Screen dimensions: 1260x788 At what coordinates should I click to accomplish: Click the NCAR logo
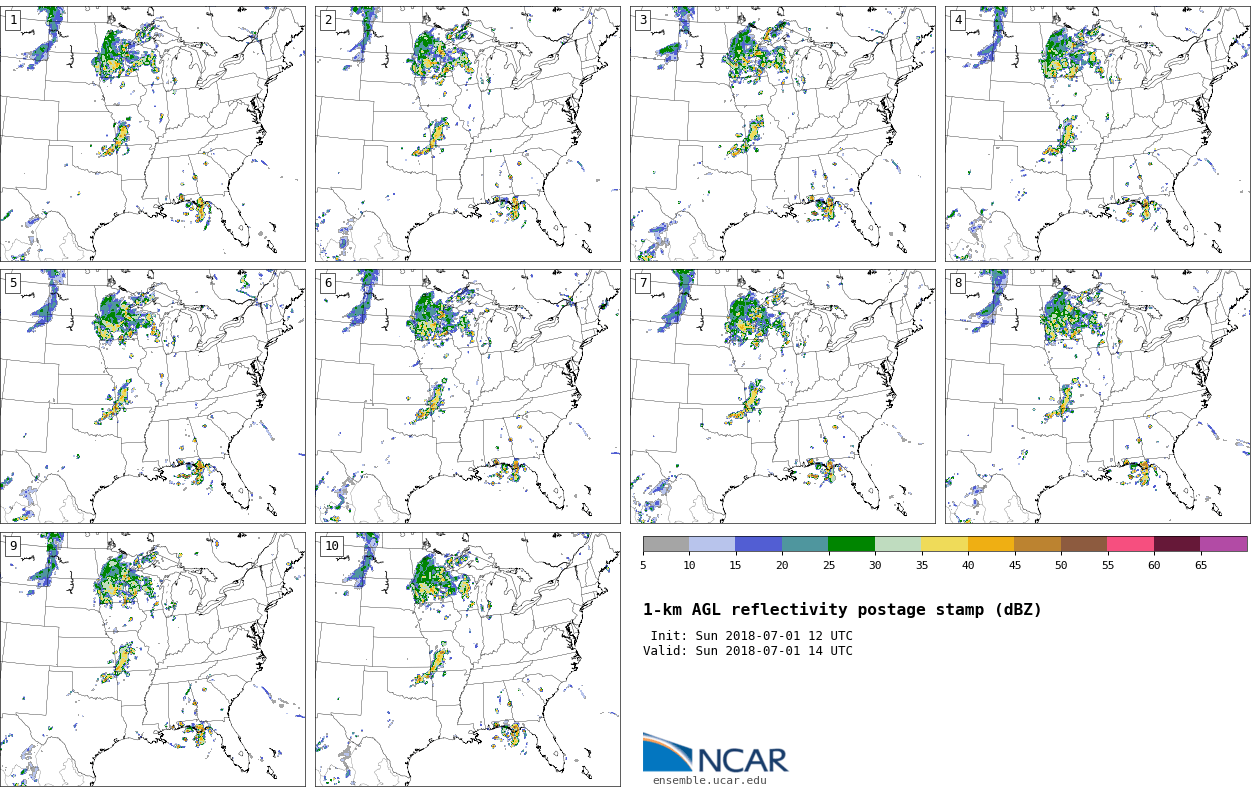click(x=715, y=755)
